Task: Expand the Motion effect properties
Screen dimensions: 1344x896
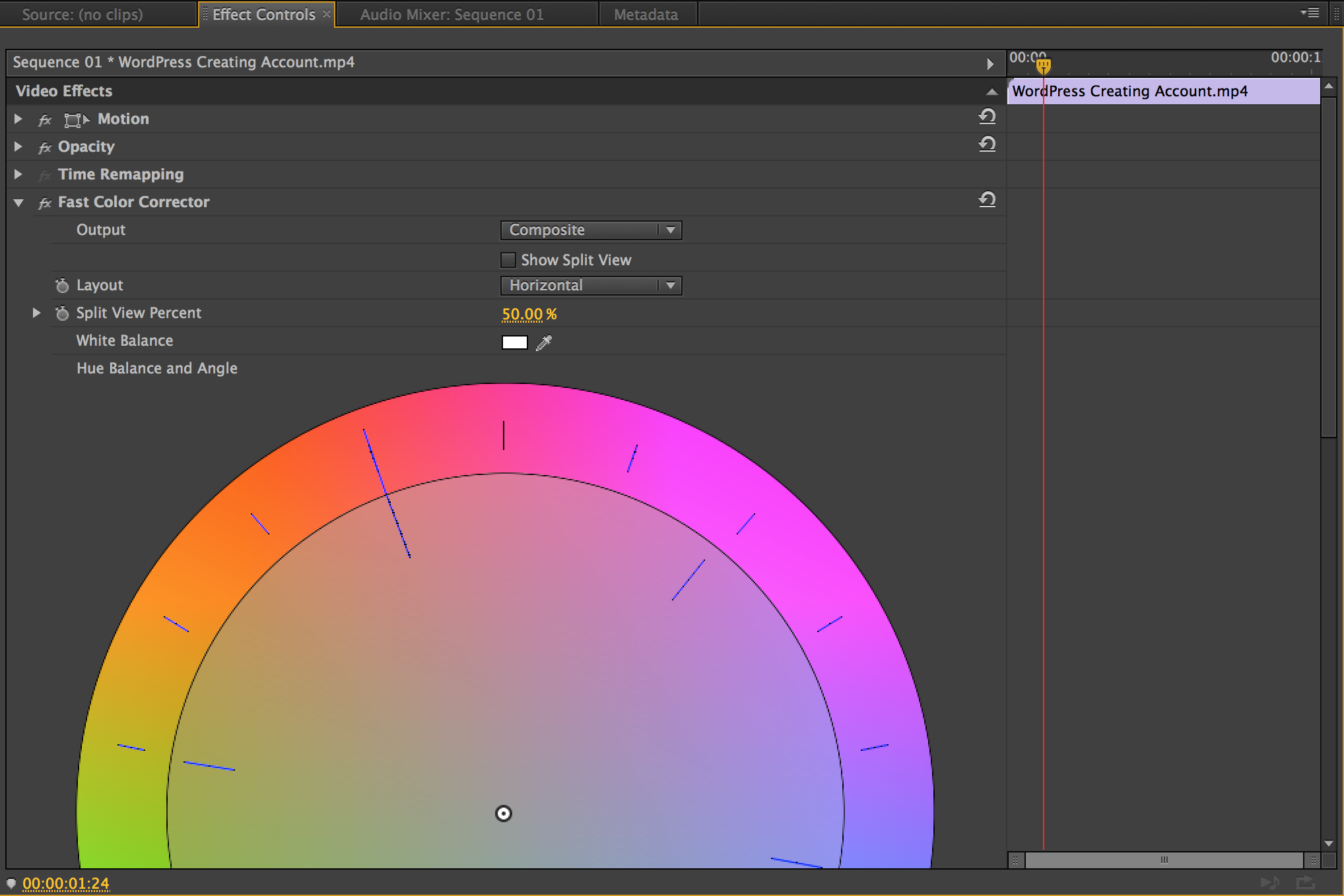Action: click(18, 119)
